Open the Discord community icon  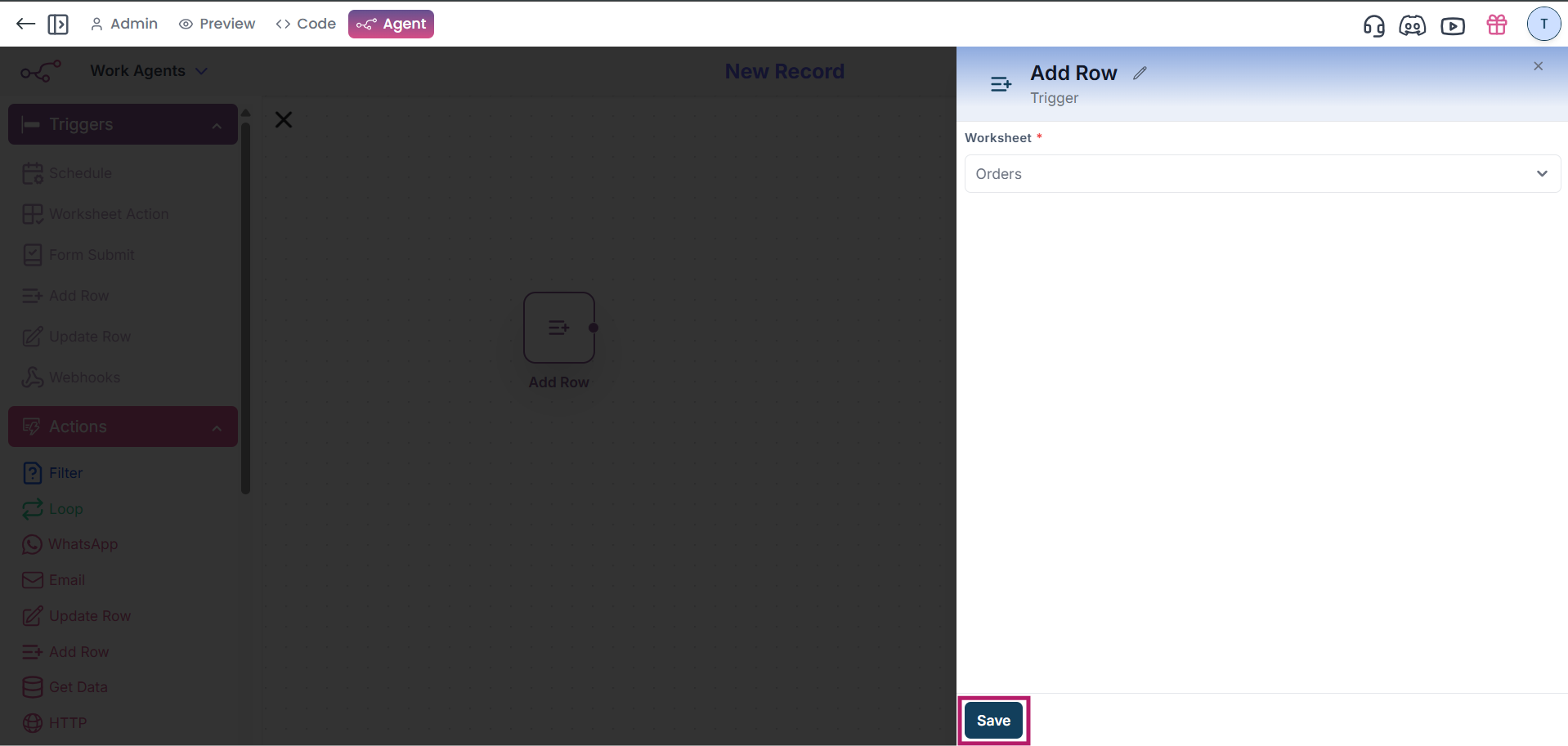point(1412,25)
